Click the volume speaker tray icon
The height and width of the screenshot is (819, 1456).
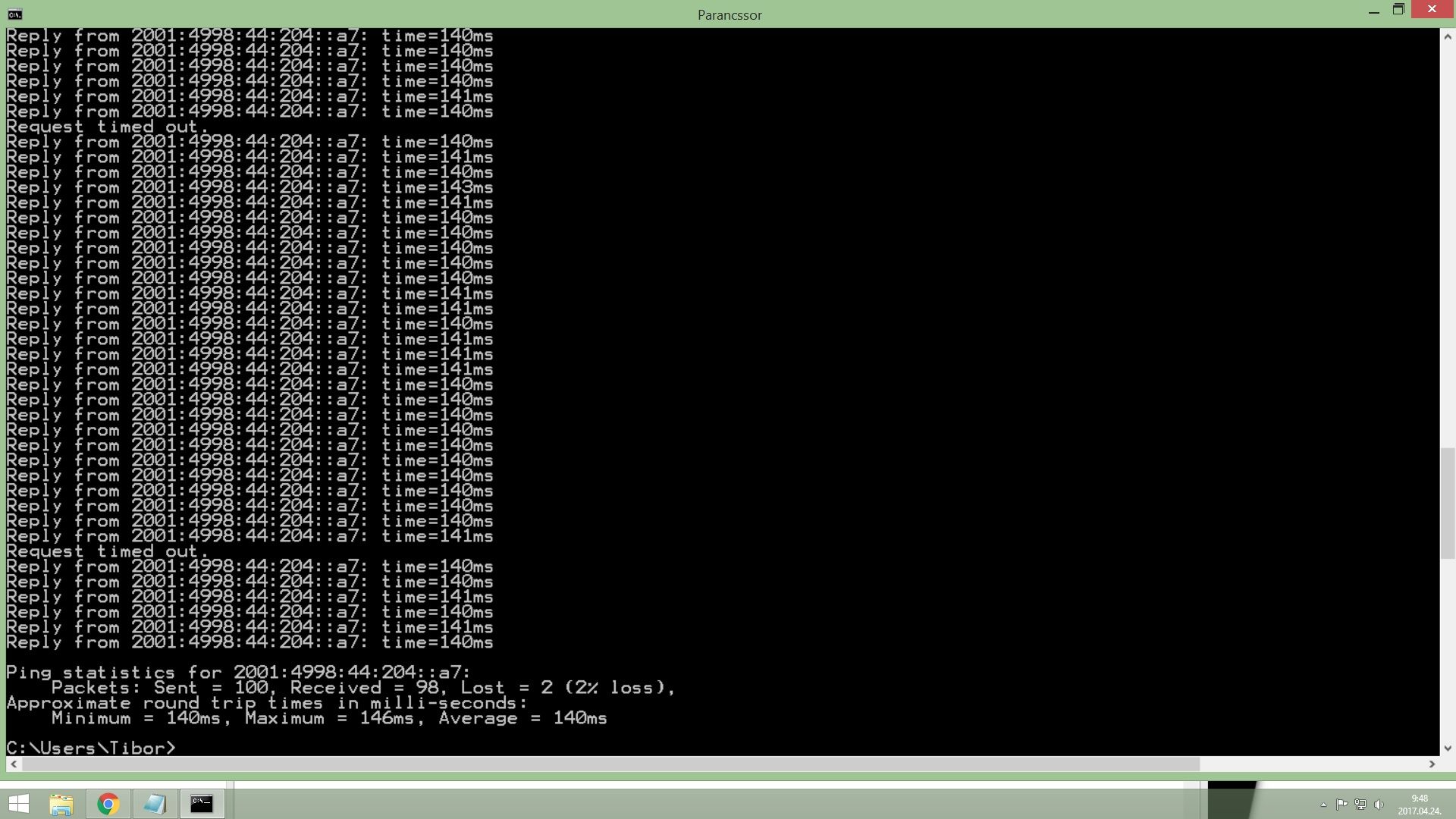tap(1379, 805)
